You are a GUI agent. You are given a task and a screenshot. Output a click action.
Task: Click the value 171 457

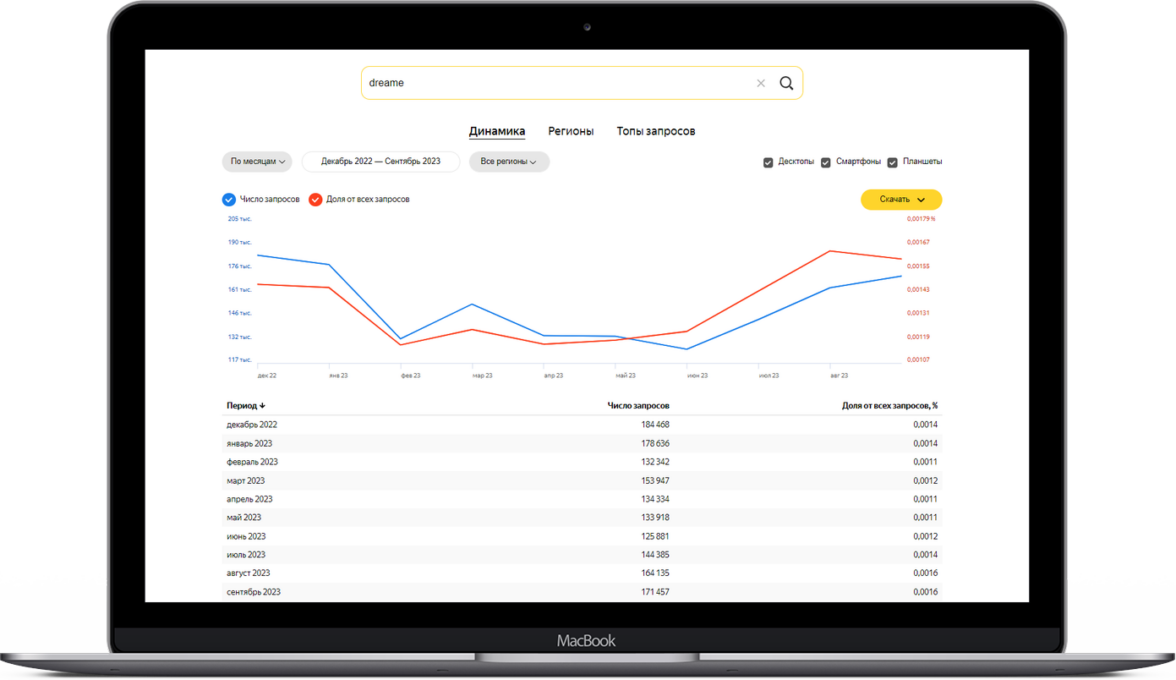pos(655,592)
